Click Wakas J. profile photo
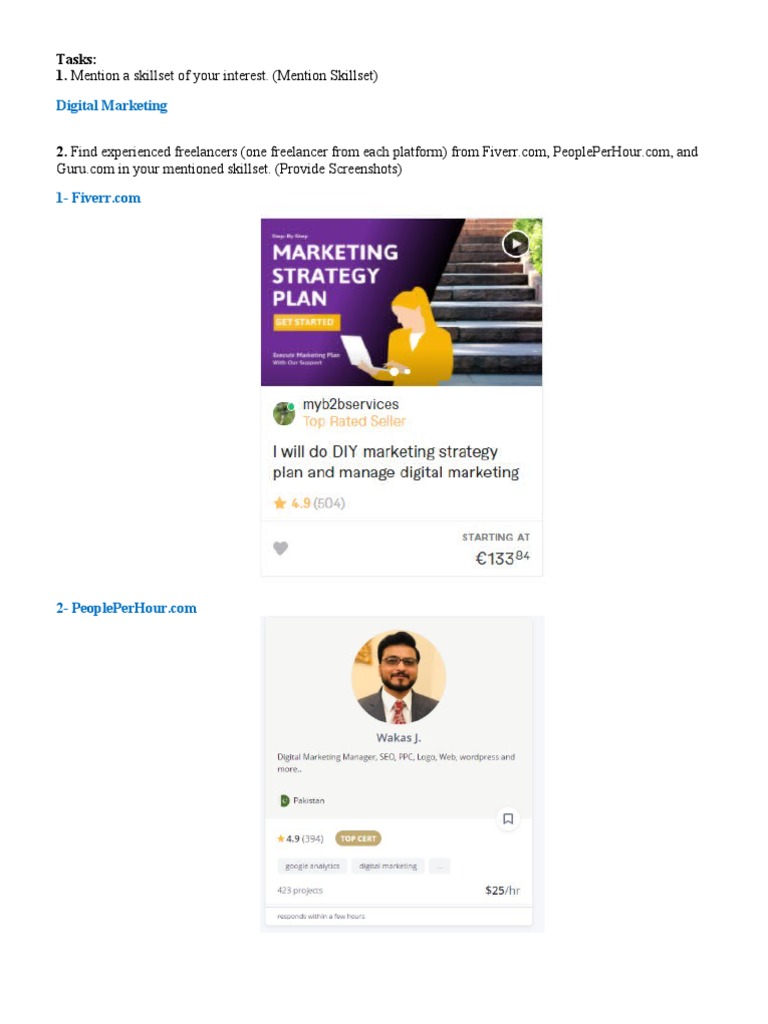The image size is (768, 1024). [x=398, y=677]
